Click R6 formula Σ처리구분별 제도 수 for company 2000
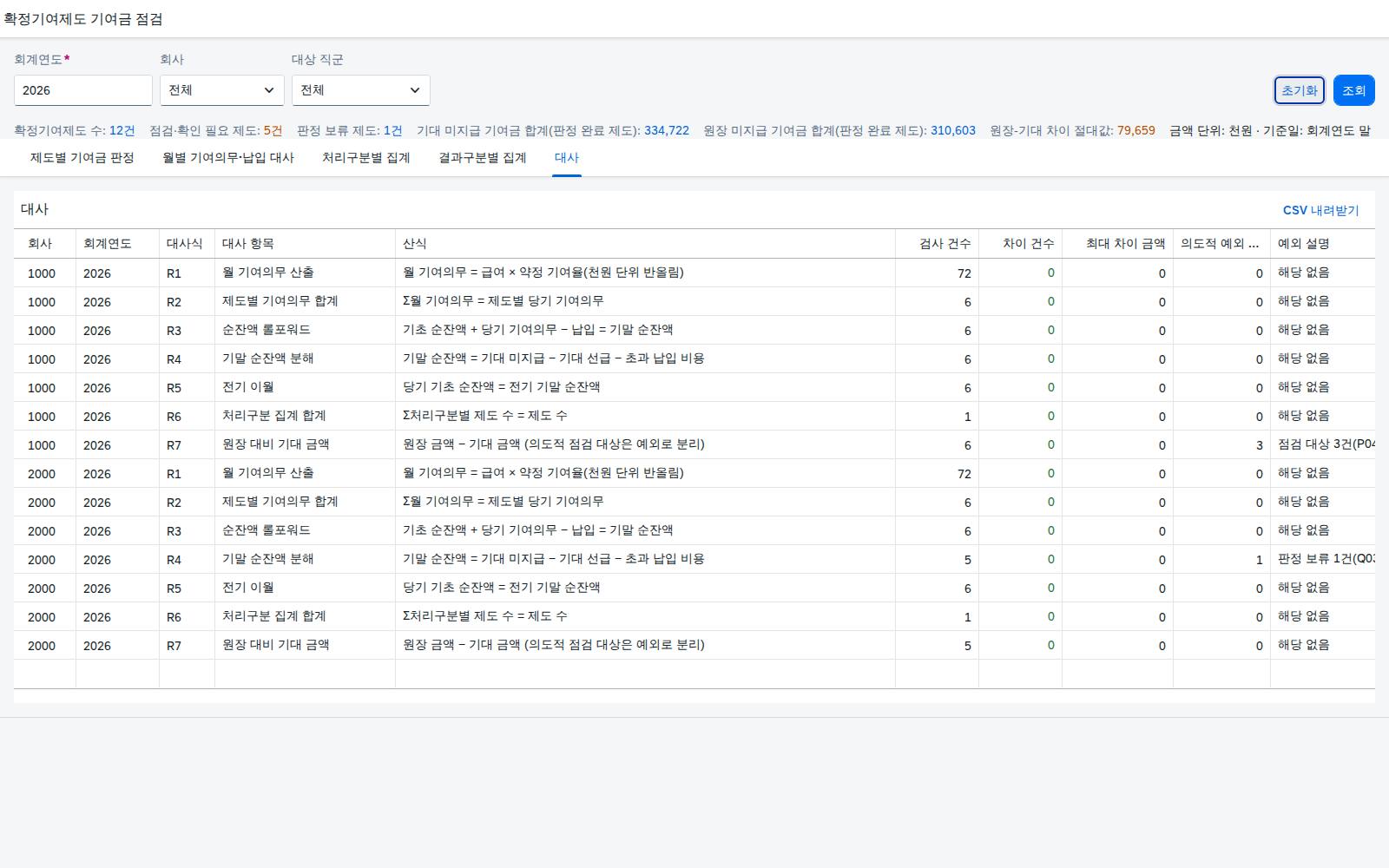This screenshot has width=1389, height=868. pos(485,616)
